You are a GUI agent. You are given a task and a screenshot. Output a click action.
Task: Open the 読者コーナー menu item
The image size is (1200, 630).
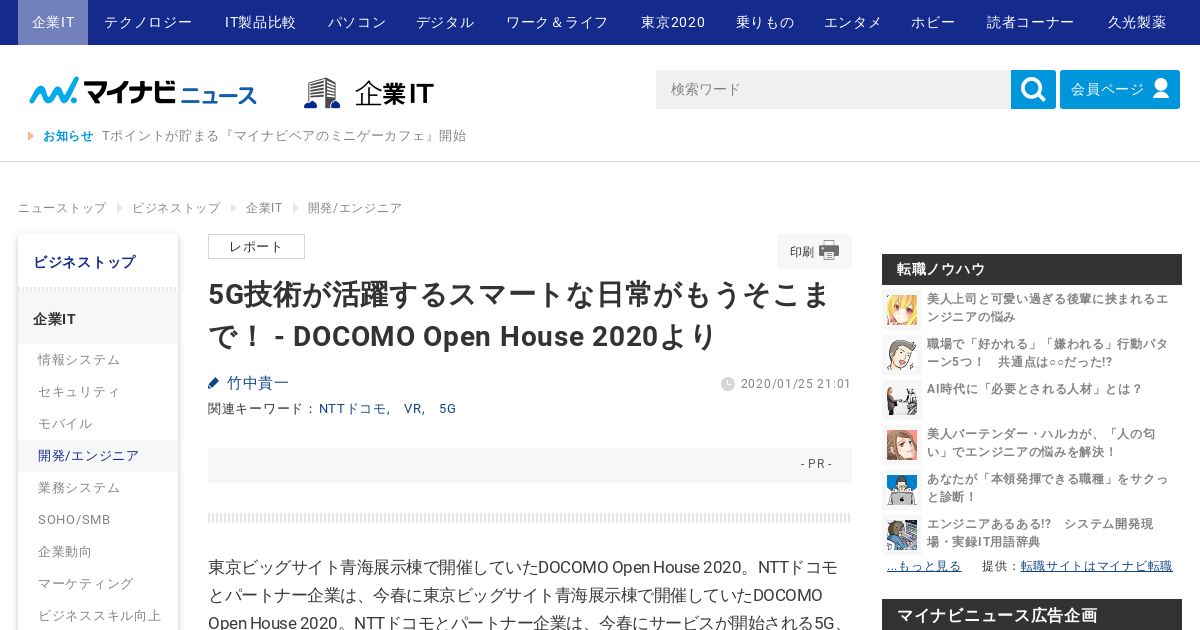coord(1030,22)
